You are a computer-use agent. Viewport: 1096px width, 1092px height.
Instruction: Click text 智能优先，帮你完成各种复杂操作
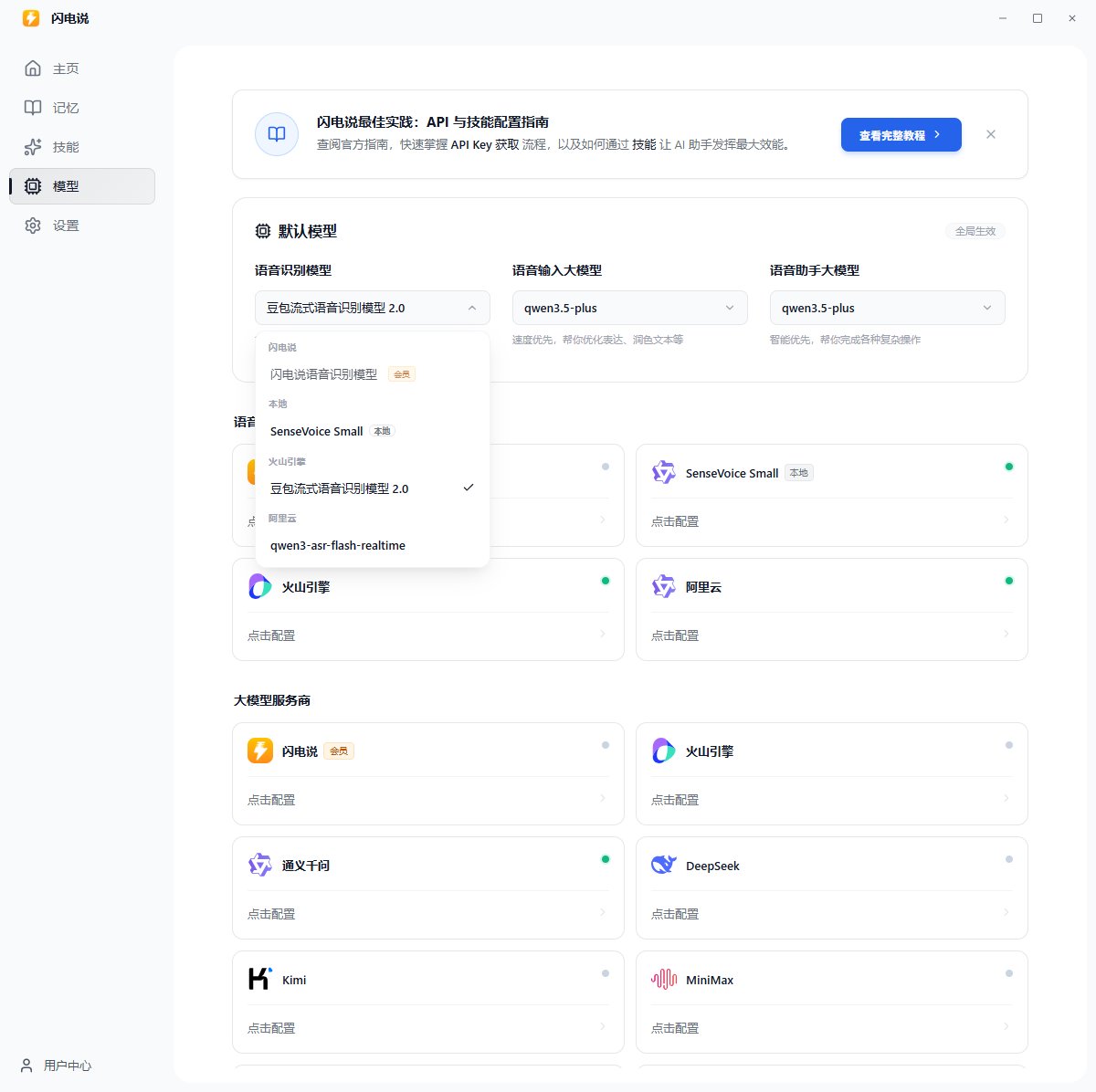(845, 340)
